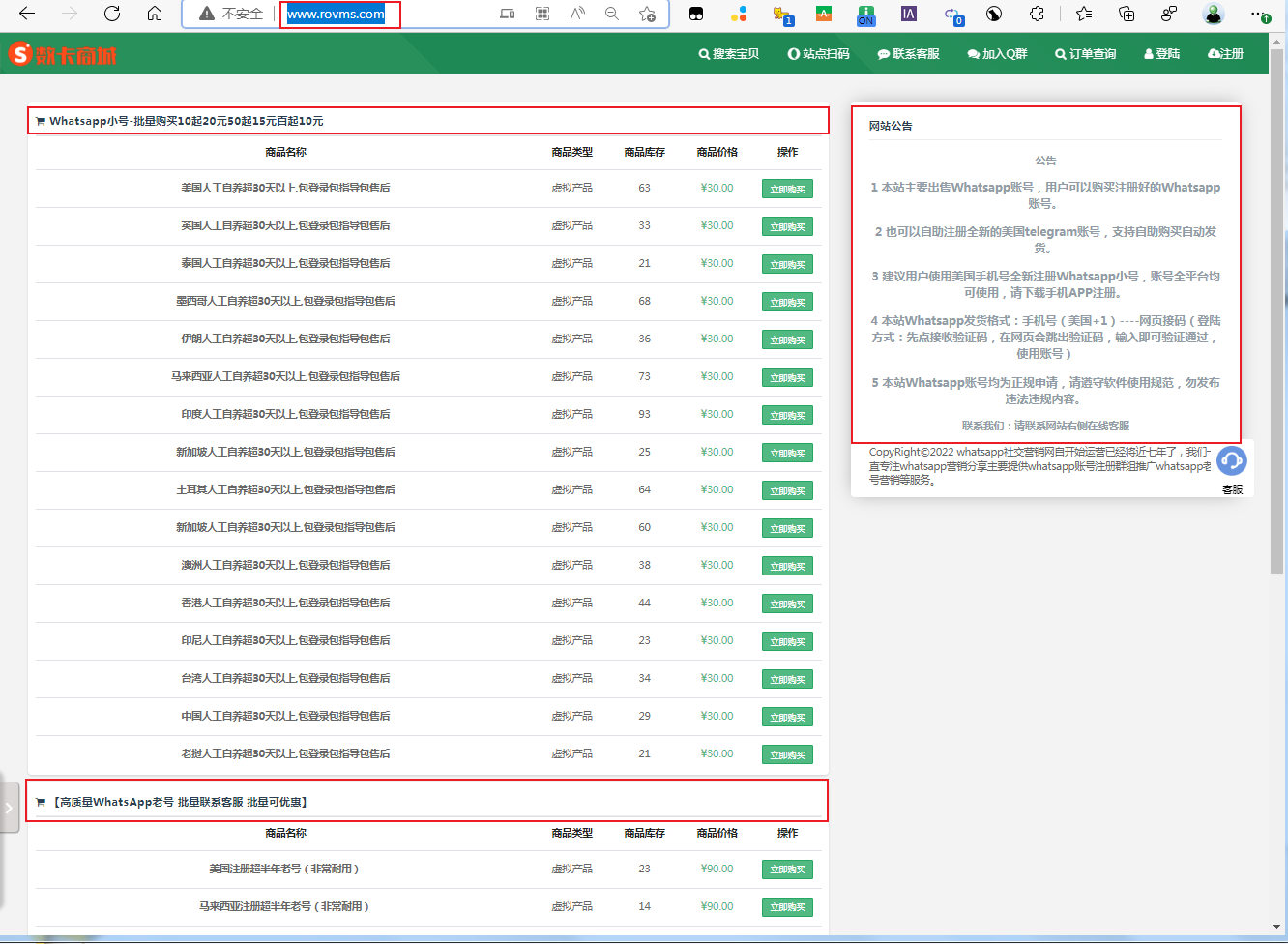Click 立即购买 for 老挝人工自养超30天以上
The height and width of the screenshot is (944, 1288).
click(787, 755)
